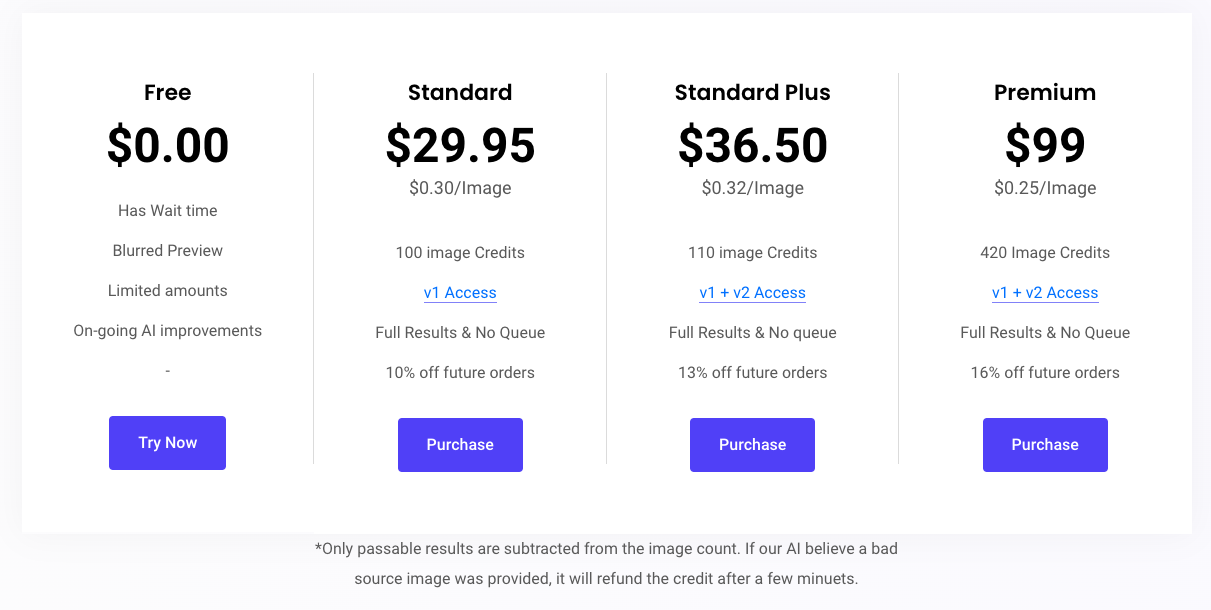Click the 100 image Credits text

[x=460, y=252]
